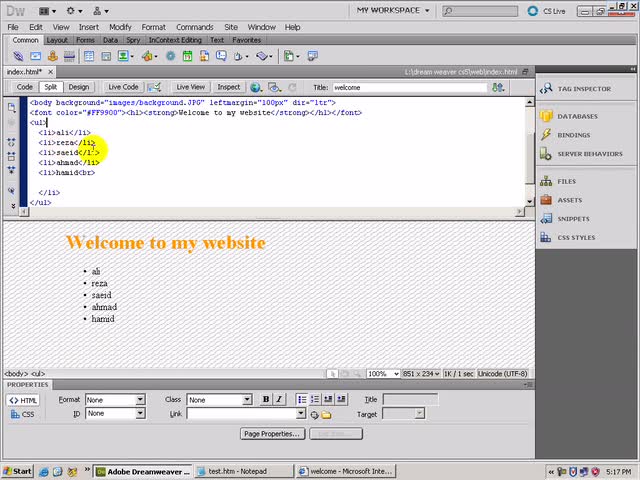
Task: Open the Tag Chooser
Action: pos(313,56)
